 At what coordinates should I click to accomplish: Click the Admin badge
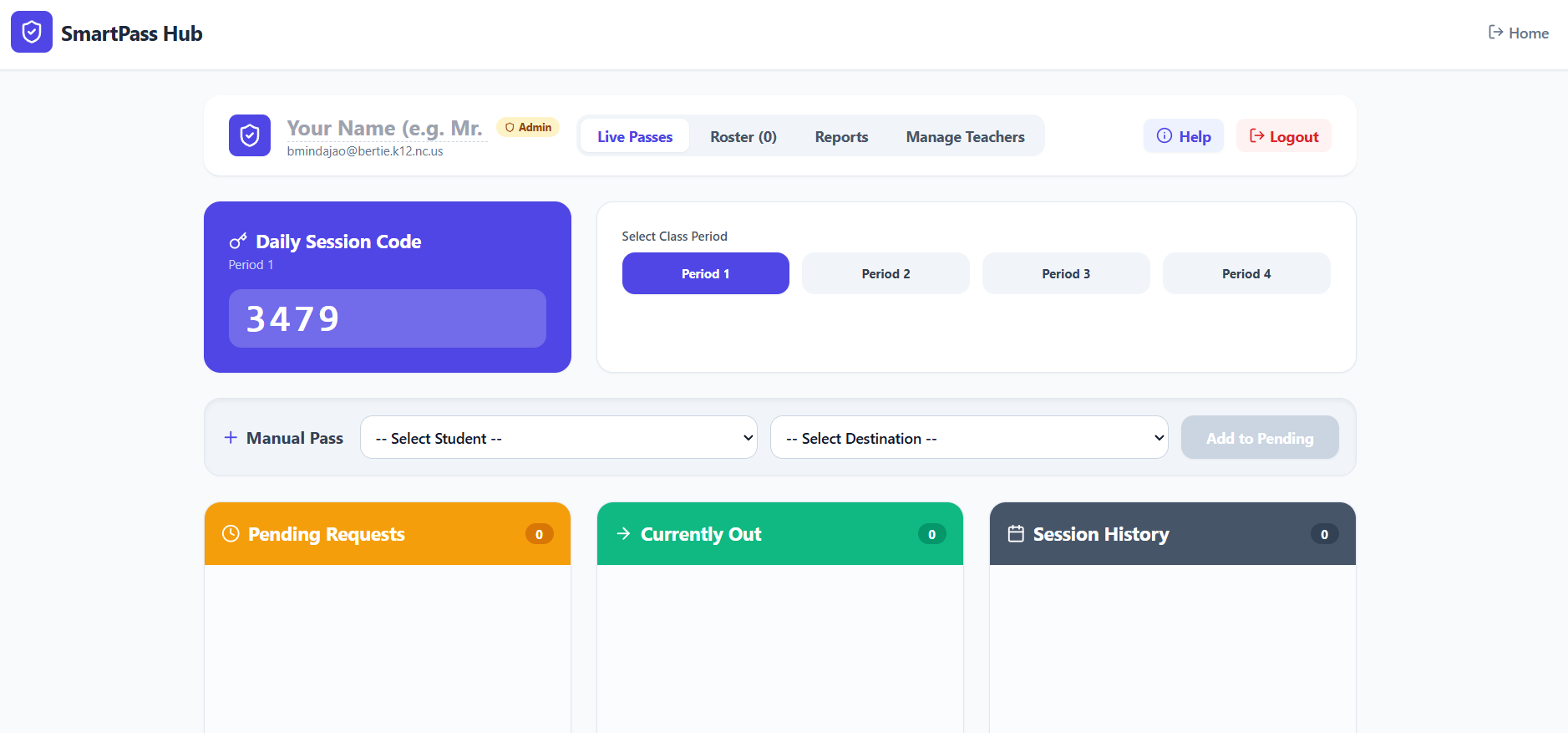[528, 127]
